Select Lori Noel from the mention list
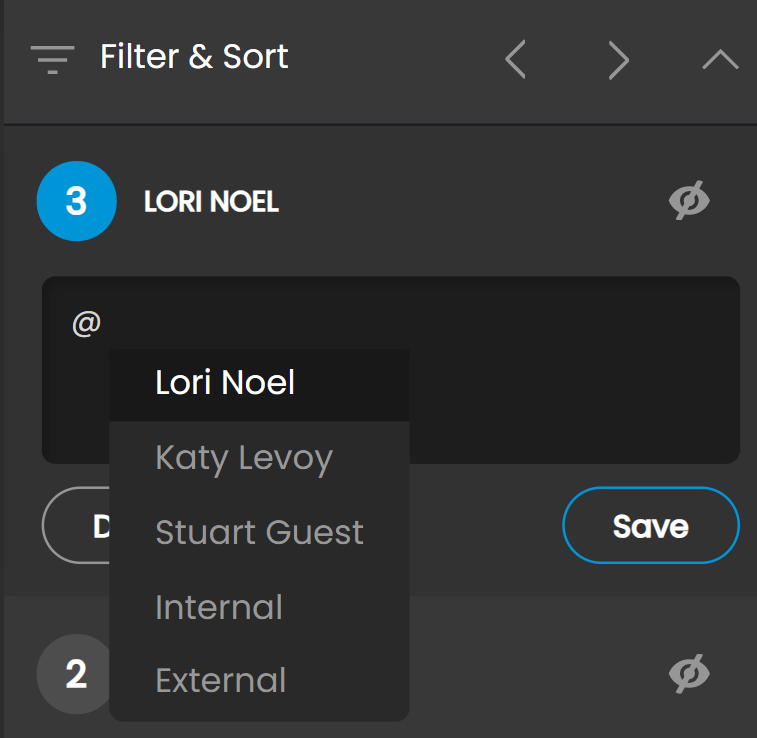 [x=225, y=383]
